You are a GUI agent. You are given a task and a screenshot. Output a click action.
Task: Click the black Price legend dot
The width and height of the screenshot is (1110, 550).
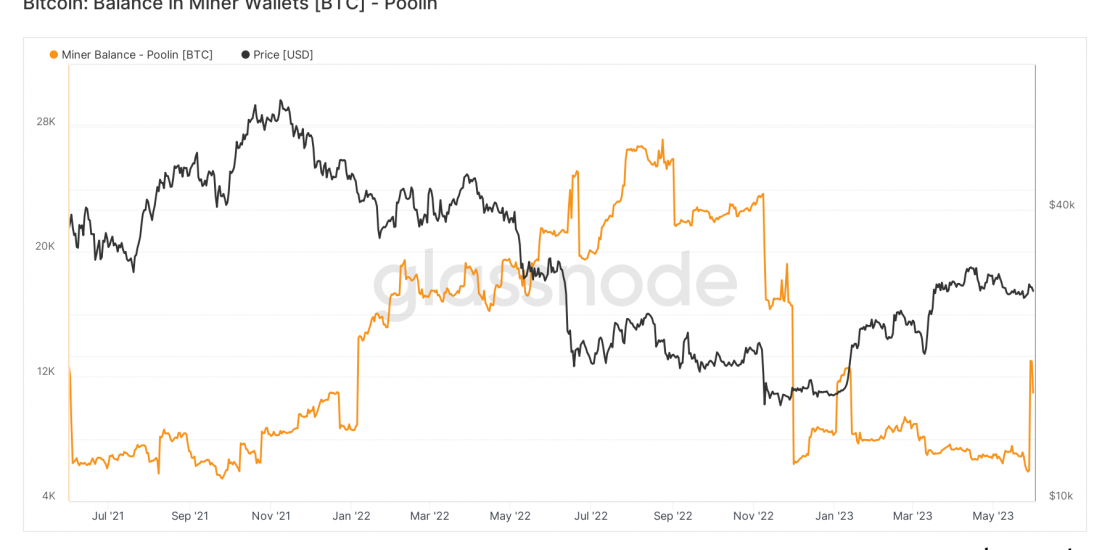point(245,55)
